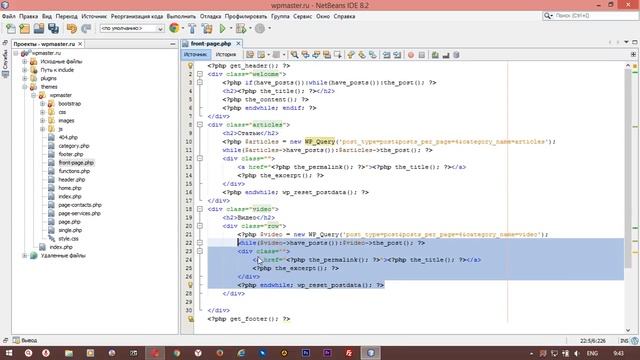The width and height of the screenshot is (640, 360).
Task: Close the Проекты panel tab
Action: pos(80,44)
